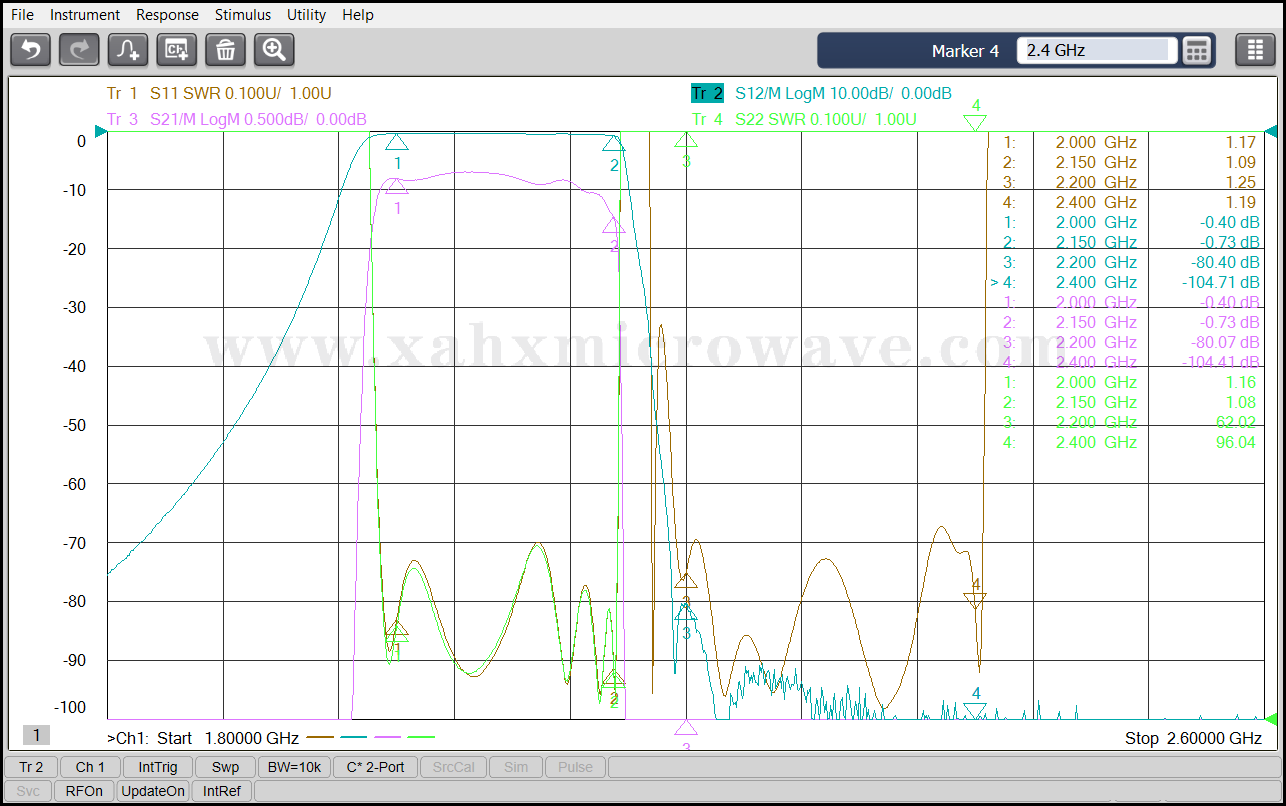Open the Stimulus menu
Screen dimensions: 1286x806
click(243, 15)
